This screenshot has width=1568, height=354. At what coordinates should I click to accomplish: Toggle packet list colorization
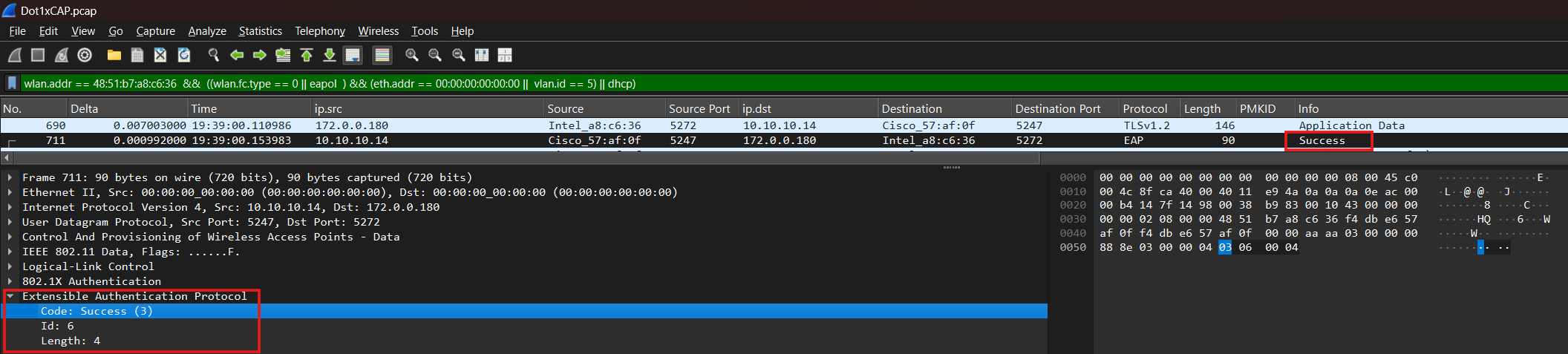click(382, 55)
